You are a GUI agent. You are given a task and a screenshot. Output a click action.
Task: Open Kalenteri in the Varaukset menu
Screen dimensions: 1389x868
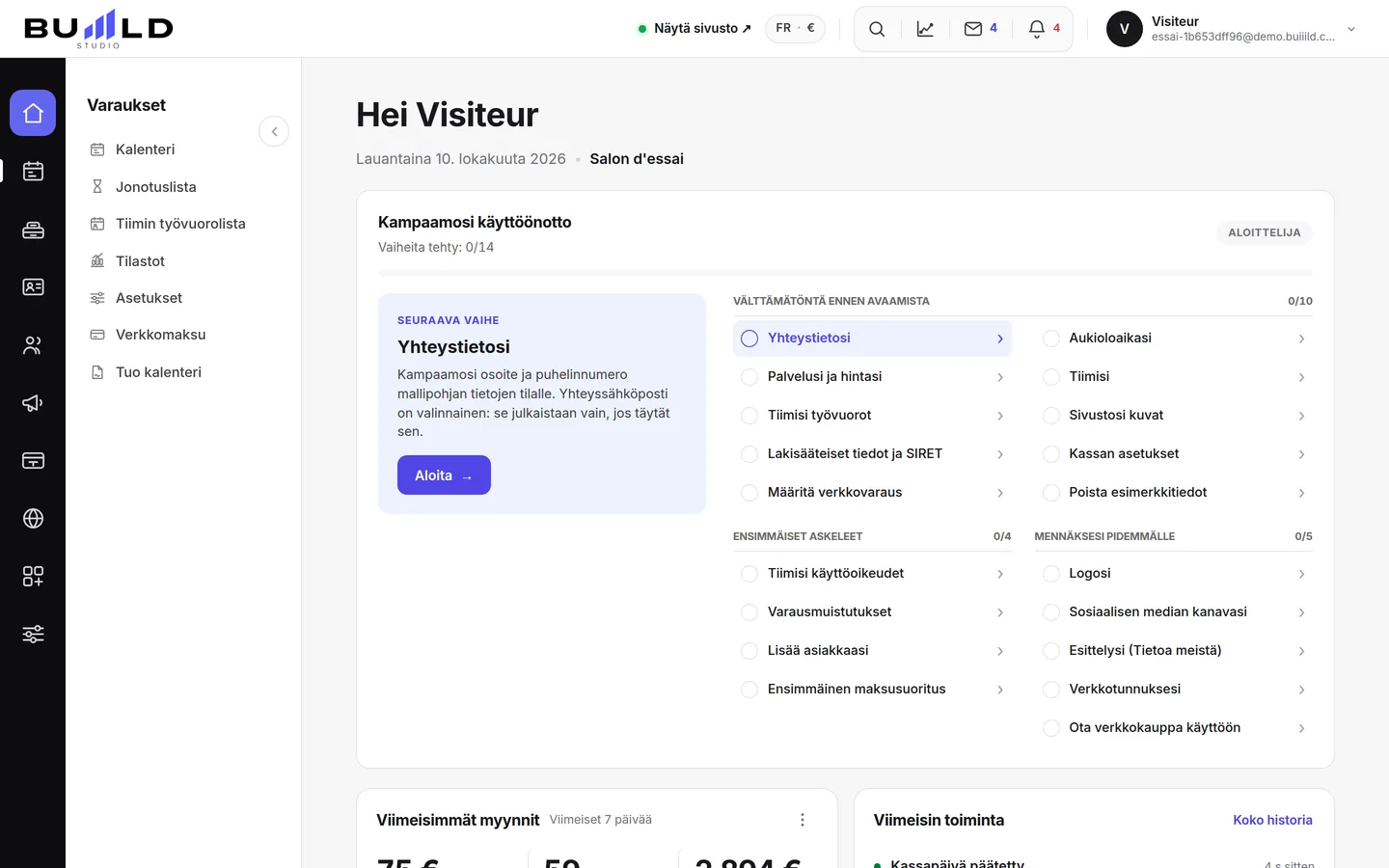pos(145,149)
